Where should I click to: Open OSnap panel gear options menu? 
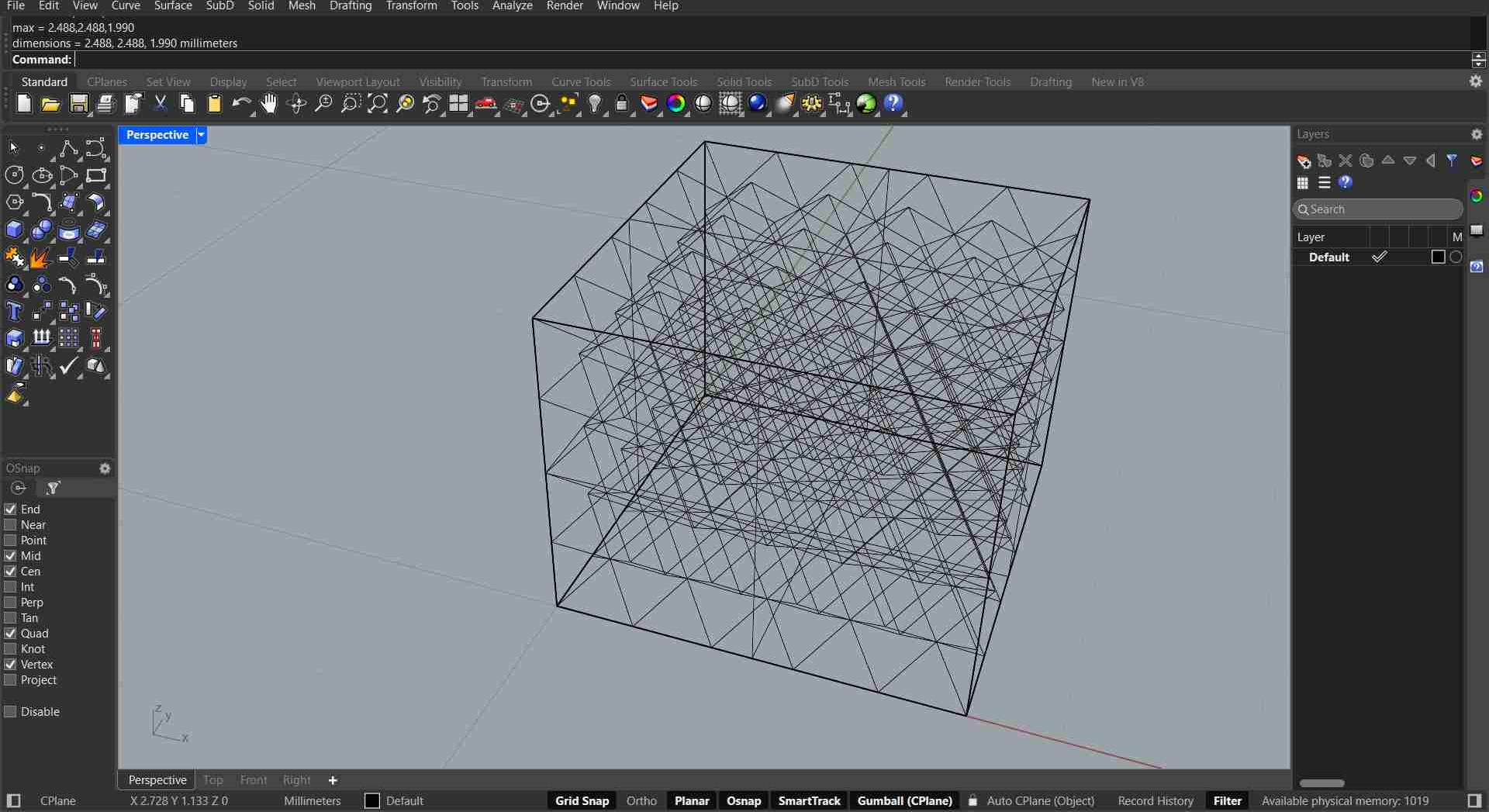(105, 468)
